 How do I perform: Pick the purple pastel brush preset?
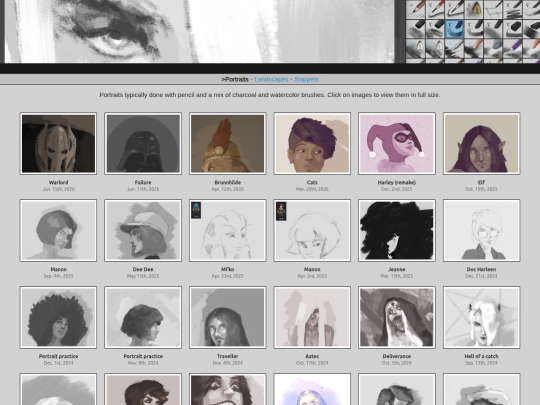click(512, 49)
